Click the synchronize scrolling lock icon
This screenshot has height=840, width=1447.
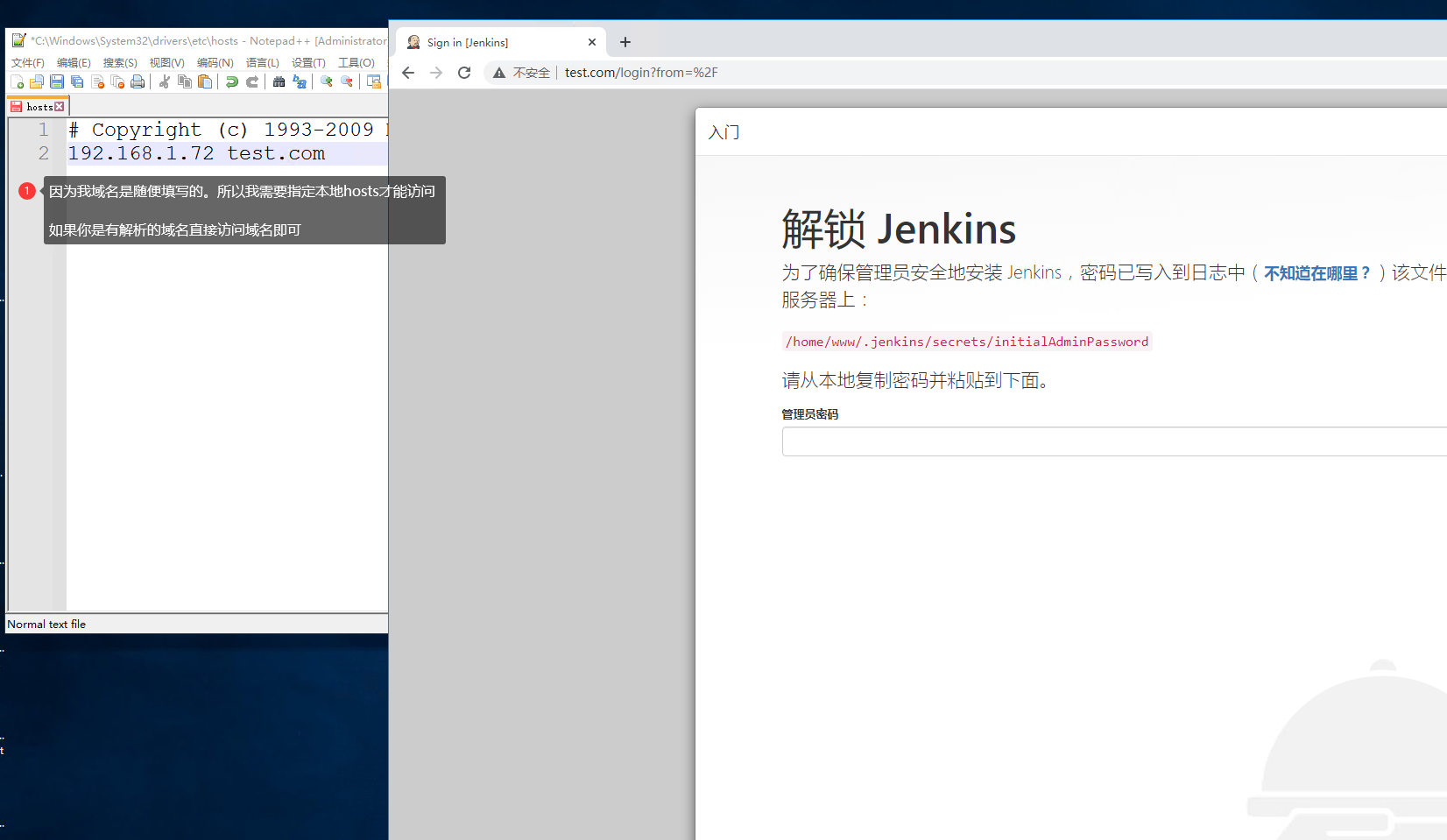coord(374,81)
